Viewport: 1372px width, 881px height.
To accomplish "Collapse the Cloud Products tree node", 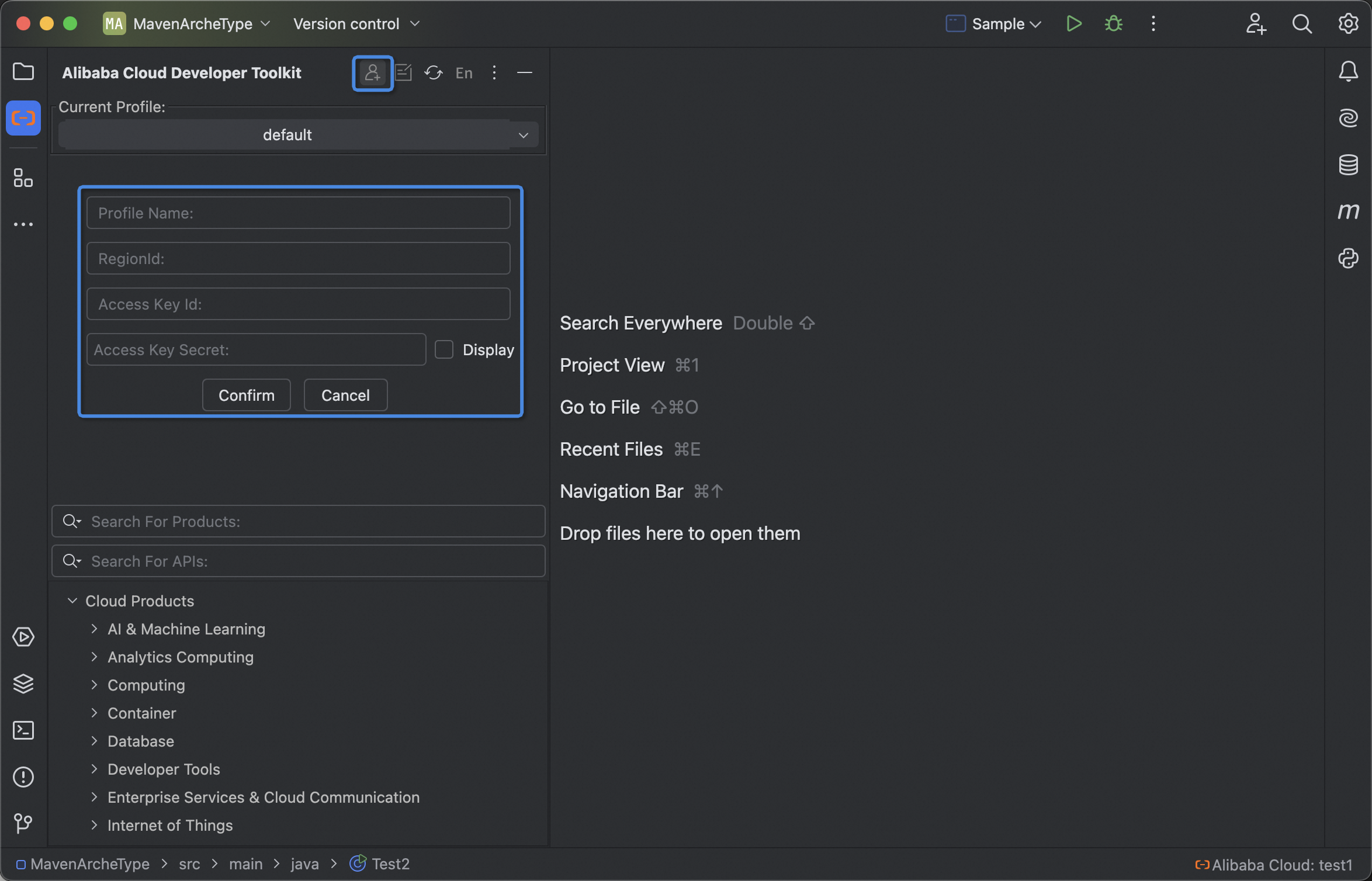I will click(x=72, y=601).
